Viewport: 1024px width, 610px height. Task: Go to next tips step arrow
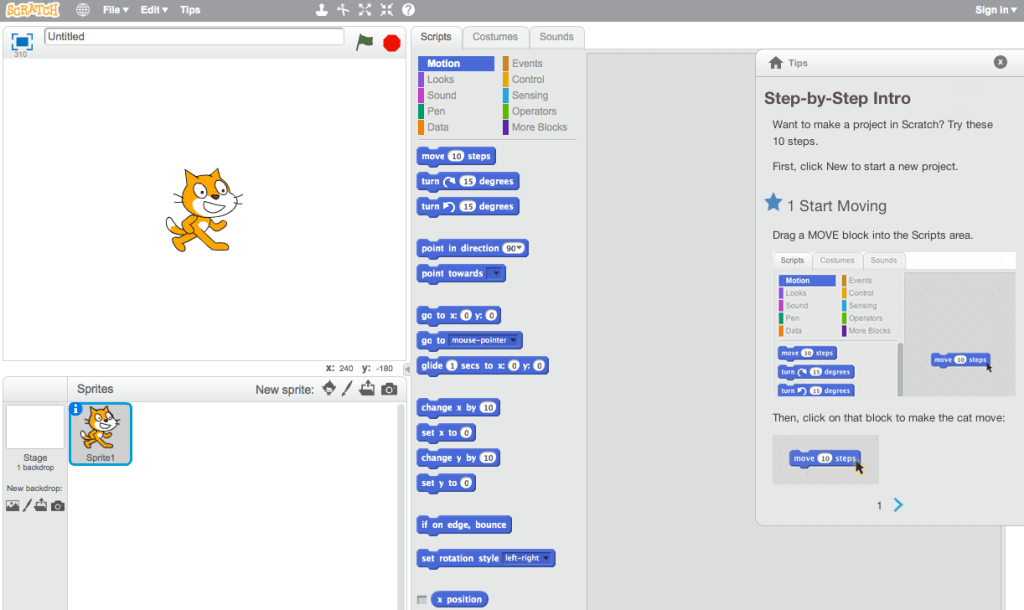(899, 505)
